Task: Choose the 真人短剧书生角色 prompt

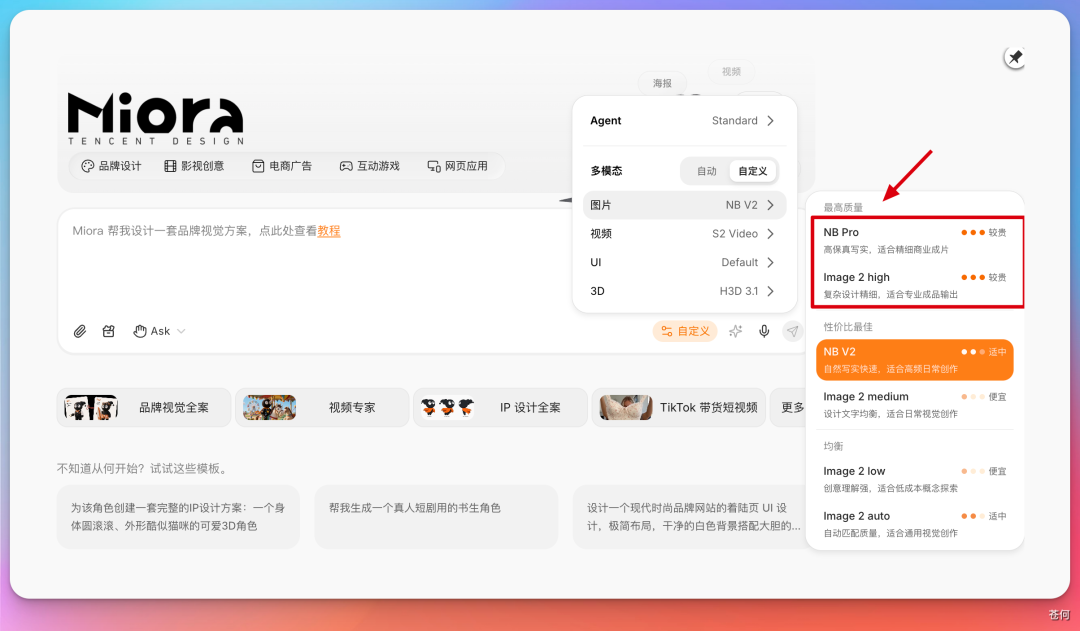Action: 436,517
